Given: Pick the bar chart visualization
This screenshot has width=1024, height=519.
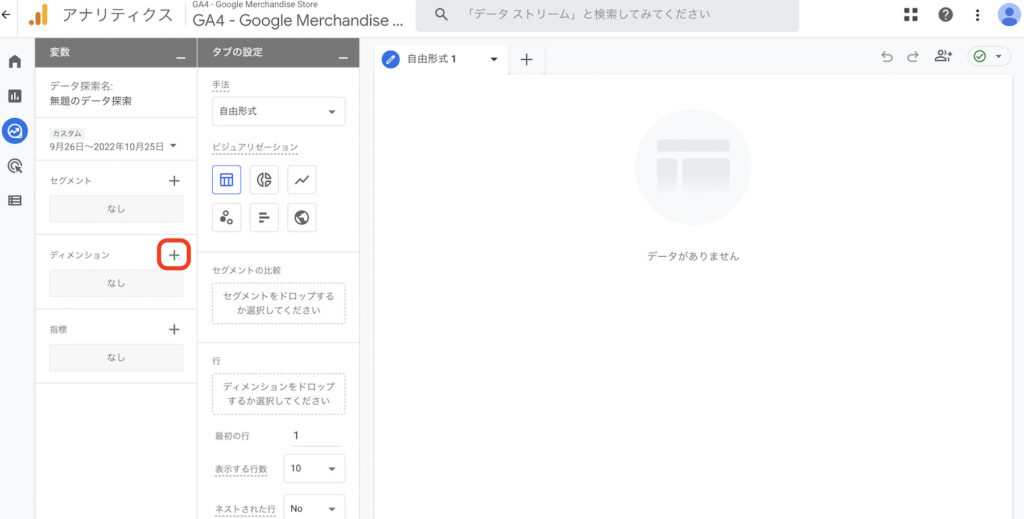Looking at the screenshot, I should click(x=264, y=217).
